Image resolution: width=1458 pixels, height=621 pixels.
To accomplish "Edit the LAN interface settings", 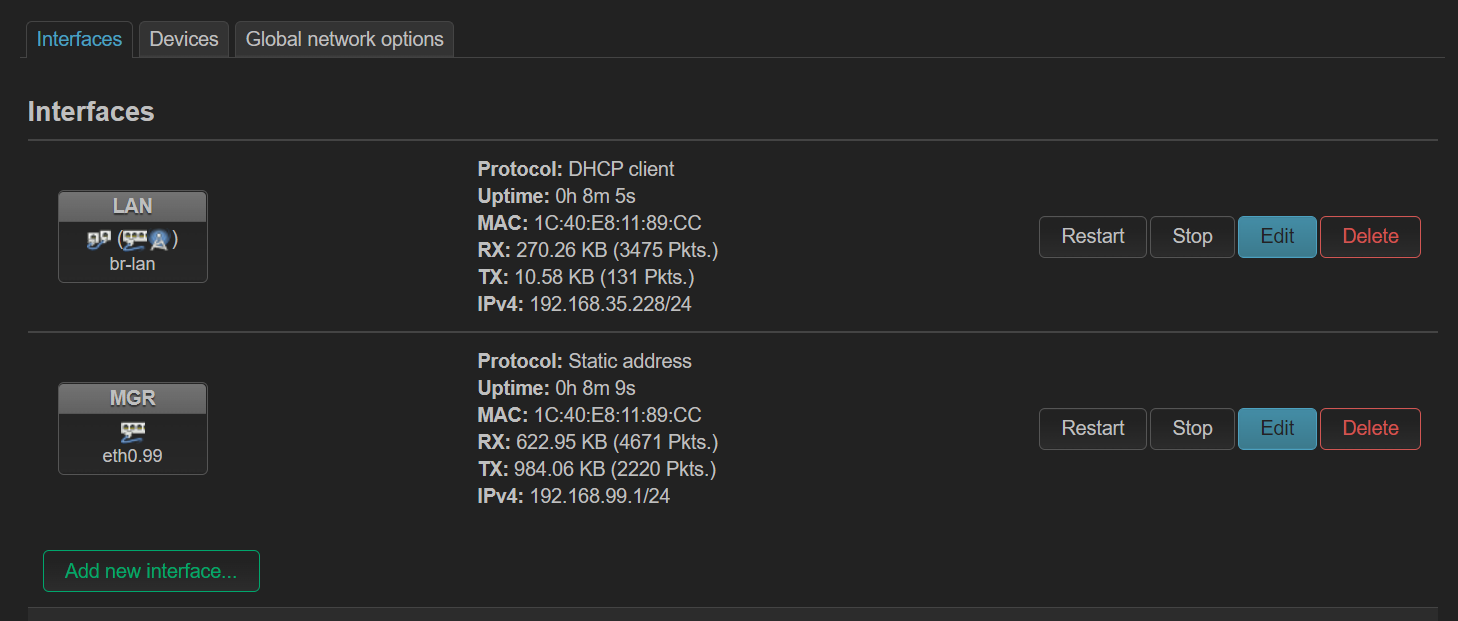I will (1277, 237).
